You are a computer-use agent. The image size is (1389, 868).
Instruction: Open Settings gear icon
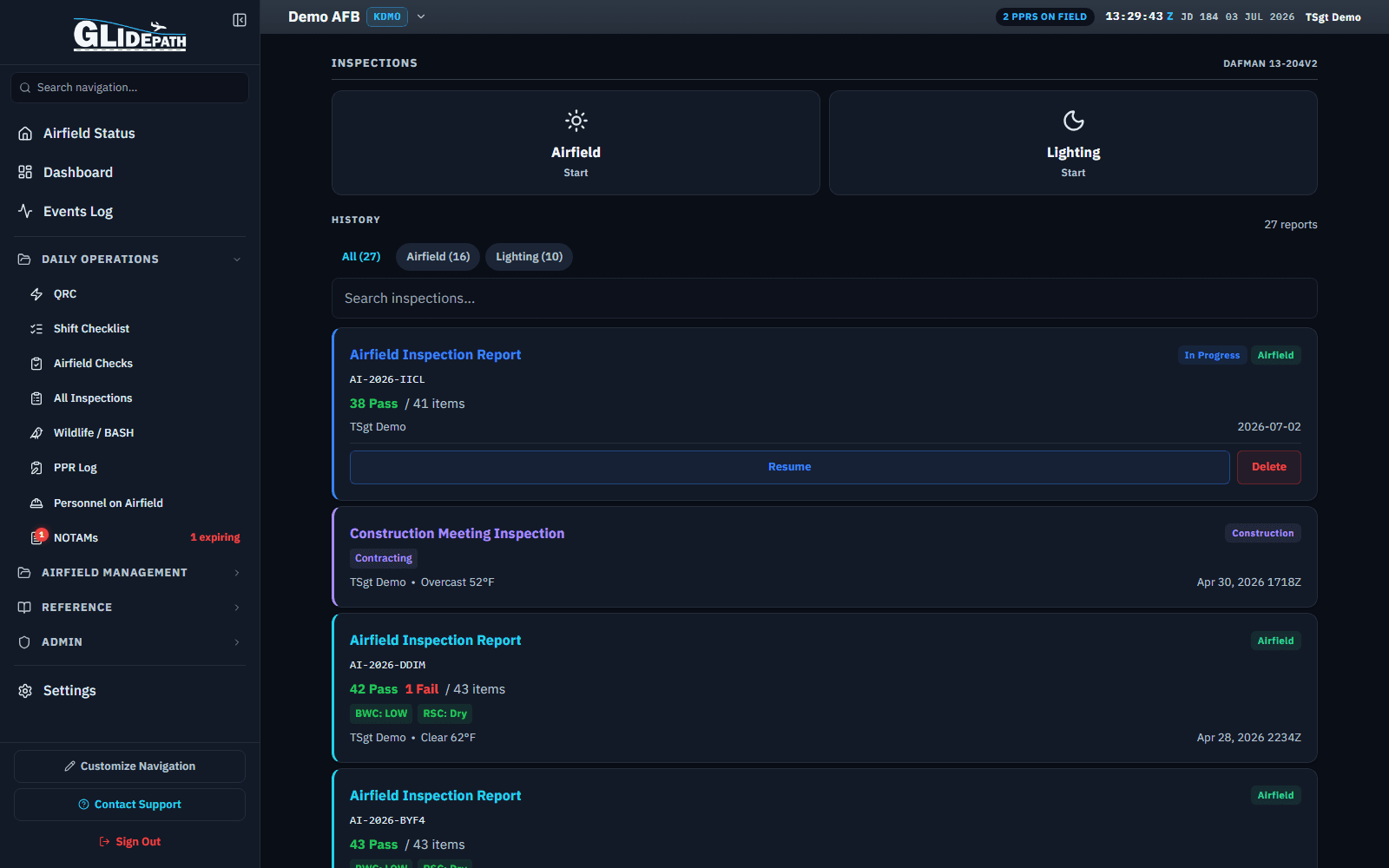pos(25,691)
